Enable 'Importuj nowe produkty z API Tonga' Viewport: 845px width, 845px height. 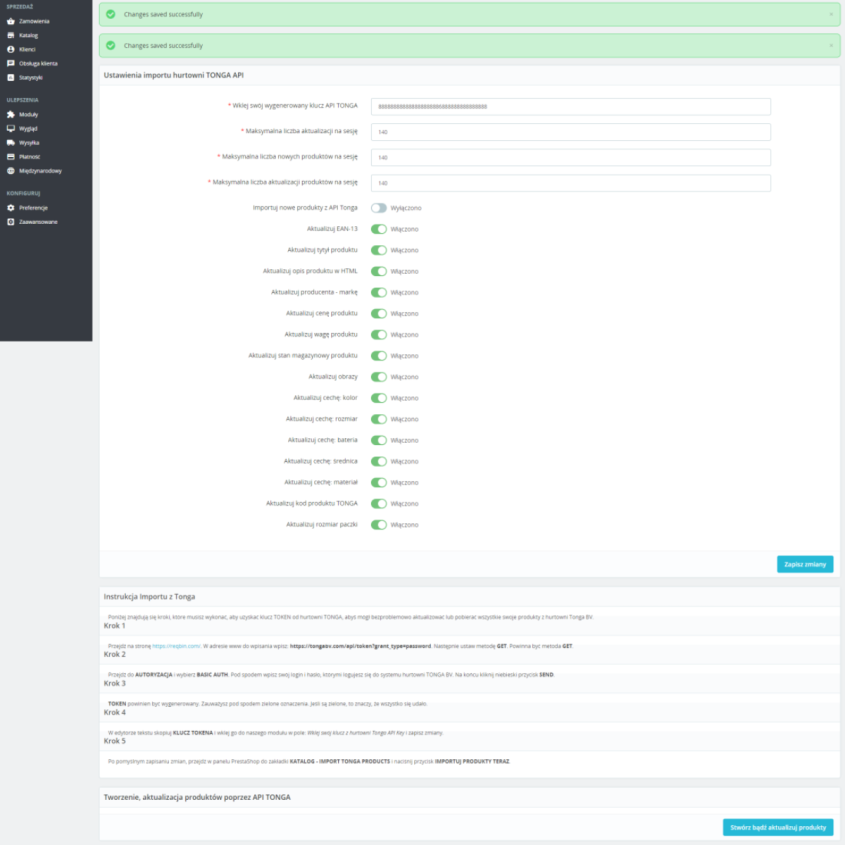tap(379, 208)
